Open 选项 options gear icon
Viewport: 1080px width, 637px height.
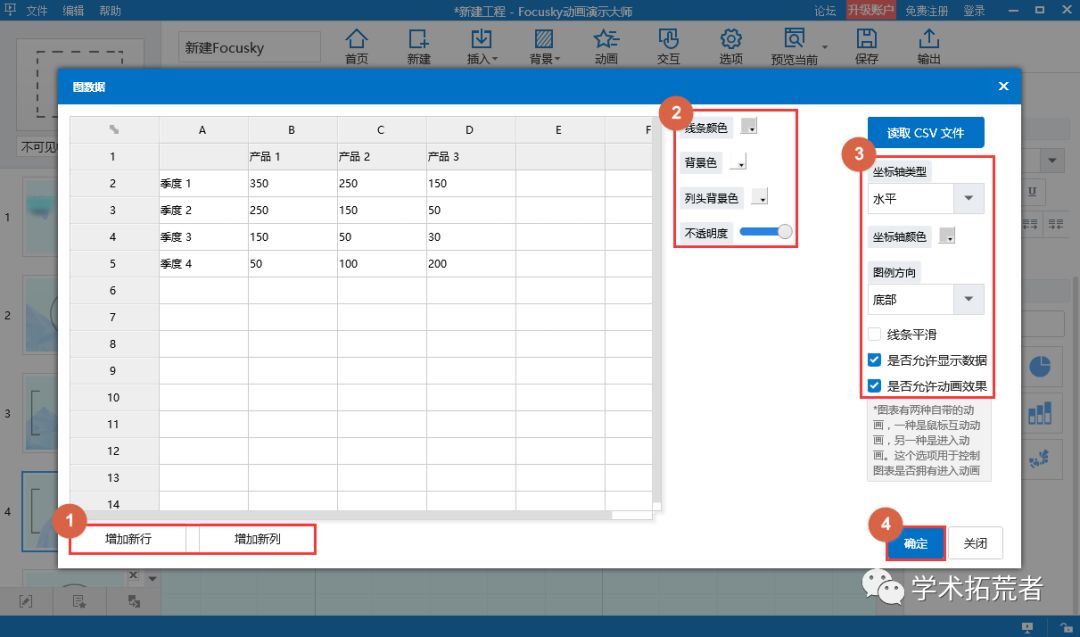click(x=731, y=39)
